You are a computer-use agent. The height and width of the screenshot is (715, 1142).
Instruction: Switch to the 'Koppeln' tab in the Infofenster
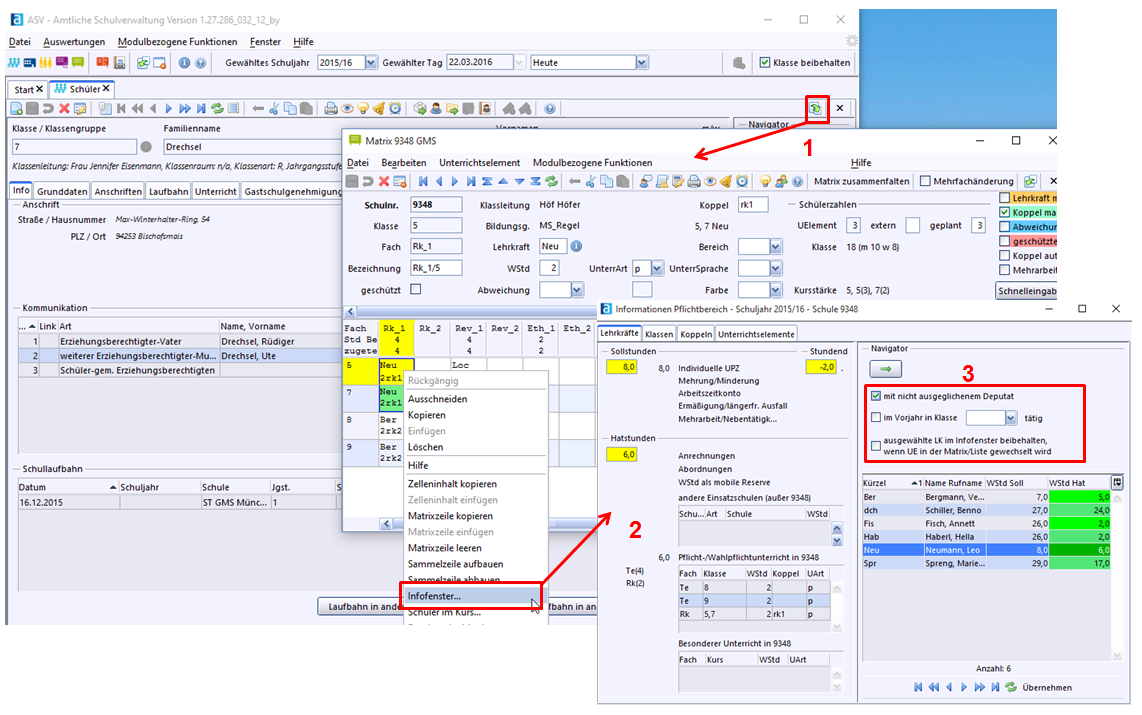coord(696,334)
